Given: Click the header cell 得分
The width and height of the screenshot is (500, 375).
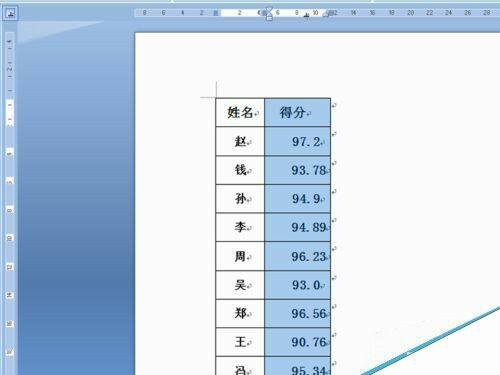Looking at the screenshot, I should (297, 112).
